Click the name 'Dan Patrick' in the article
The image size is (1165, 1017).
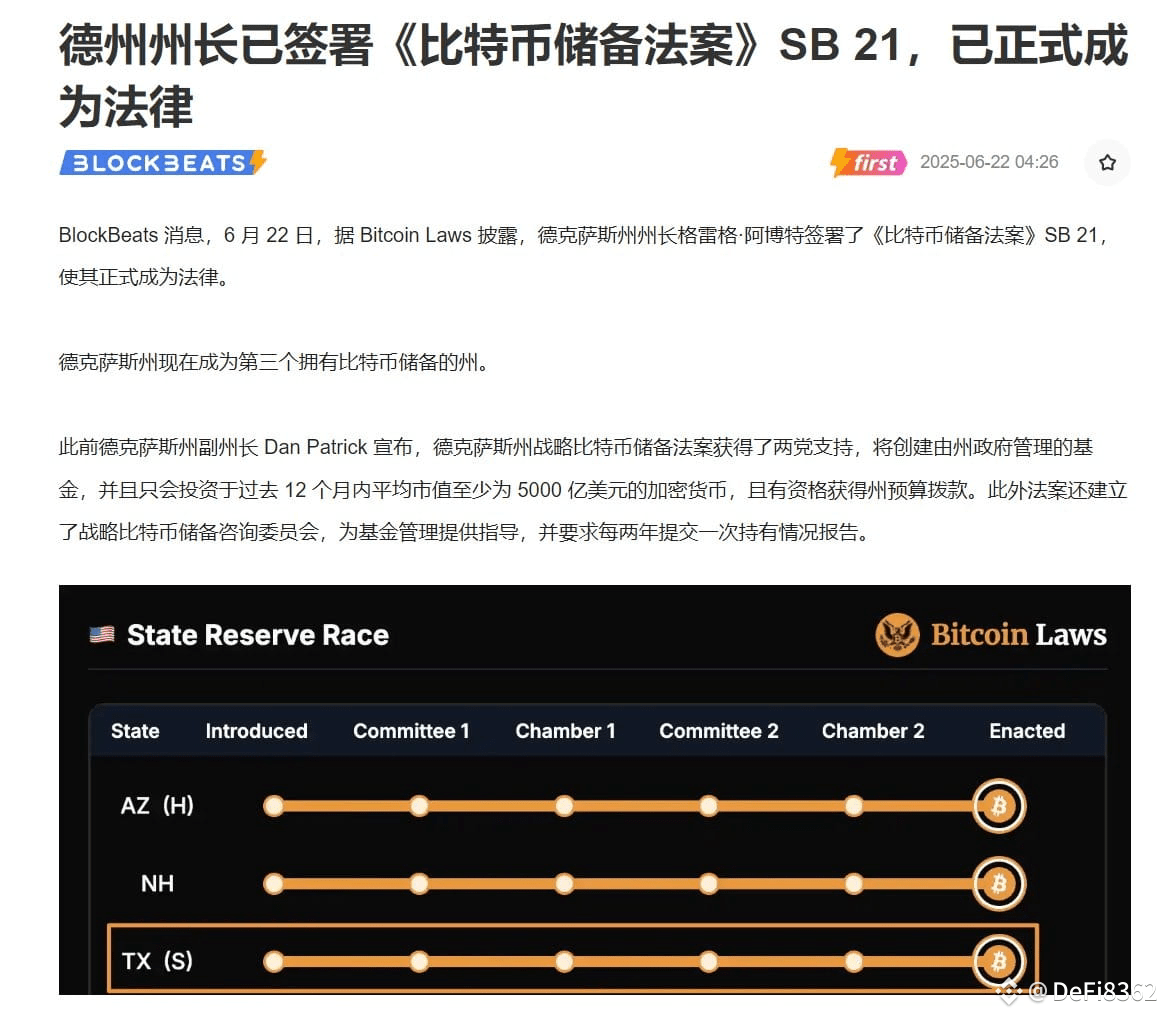coord(316,447)
